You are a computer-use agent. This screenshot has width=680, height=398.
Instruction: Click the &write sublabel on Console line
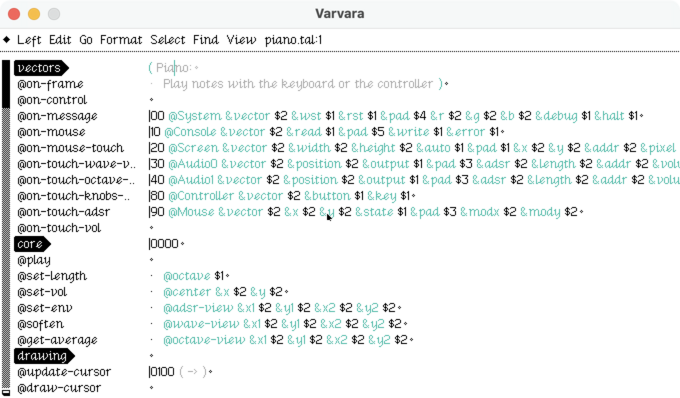coord(409,132)
